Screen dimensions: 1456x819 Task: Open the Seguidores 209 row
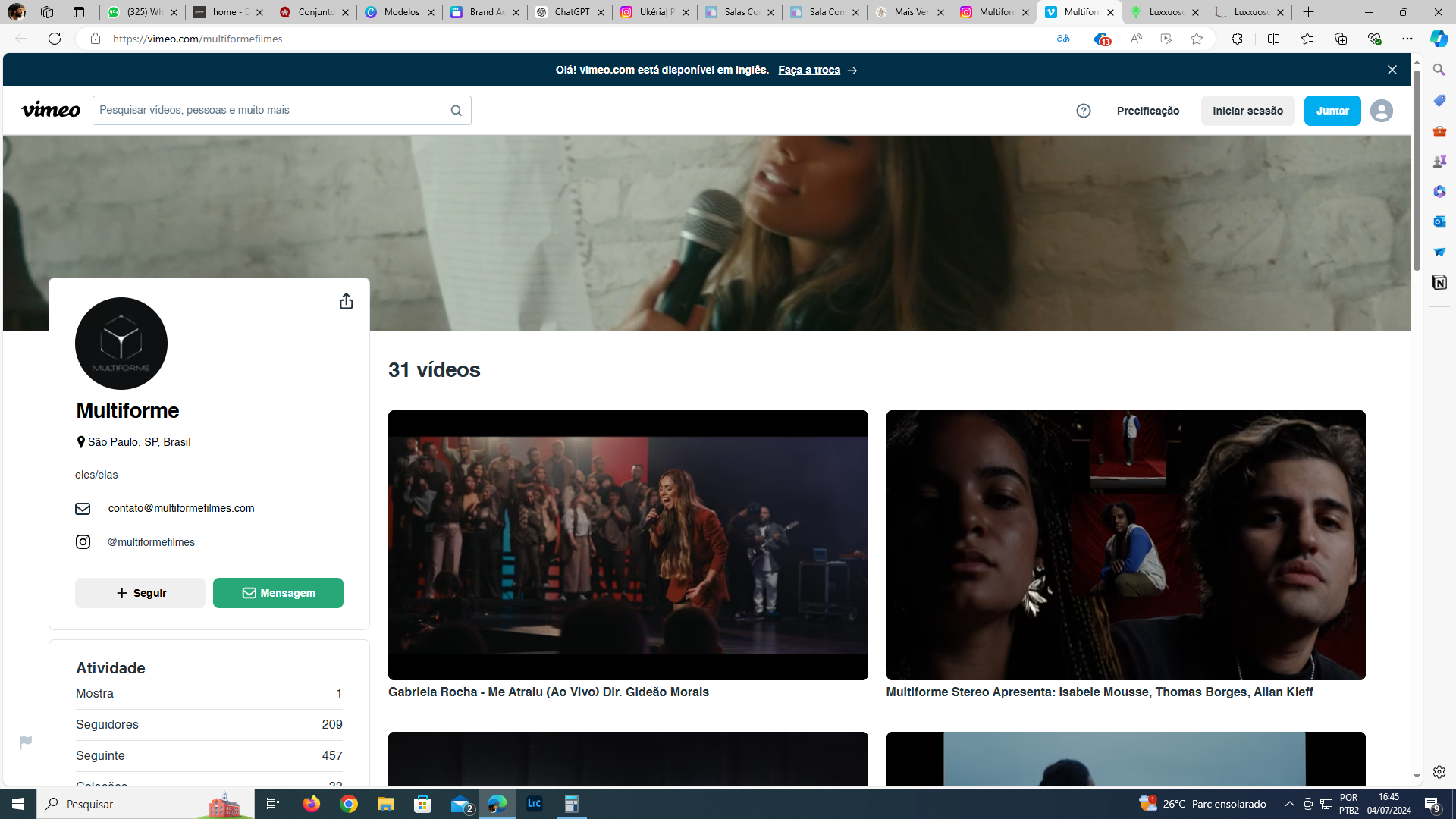tap(209, 725)
